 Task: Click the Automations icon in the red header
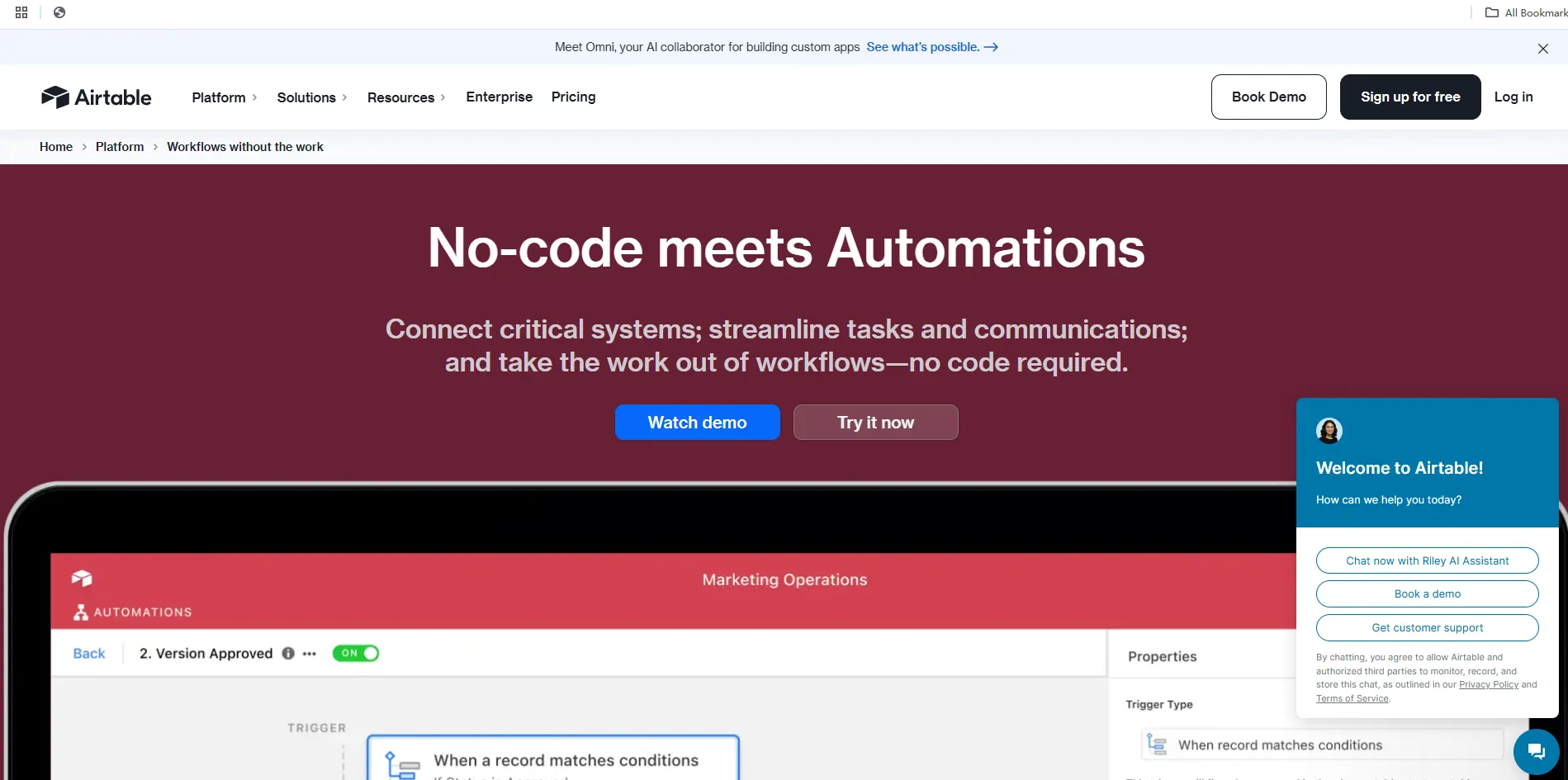[x=81, y=612]
